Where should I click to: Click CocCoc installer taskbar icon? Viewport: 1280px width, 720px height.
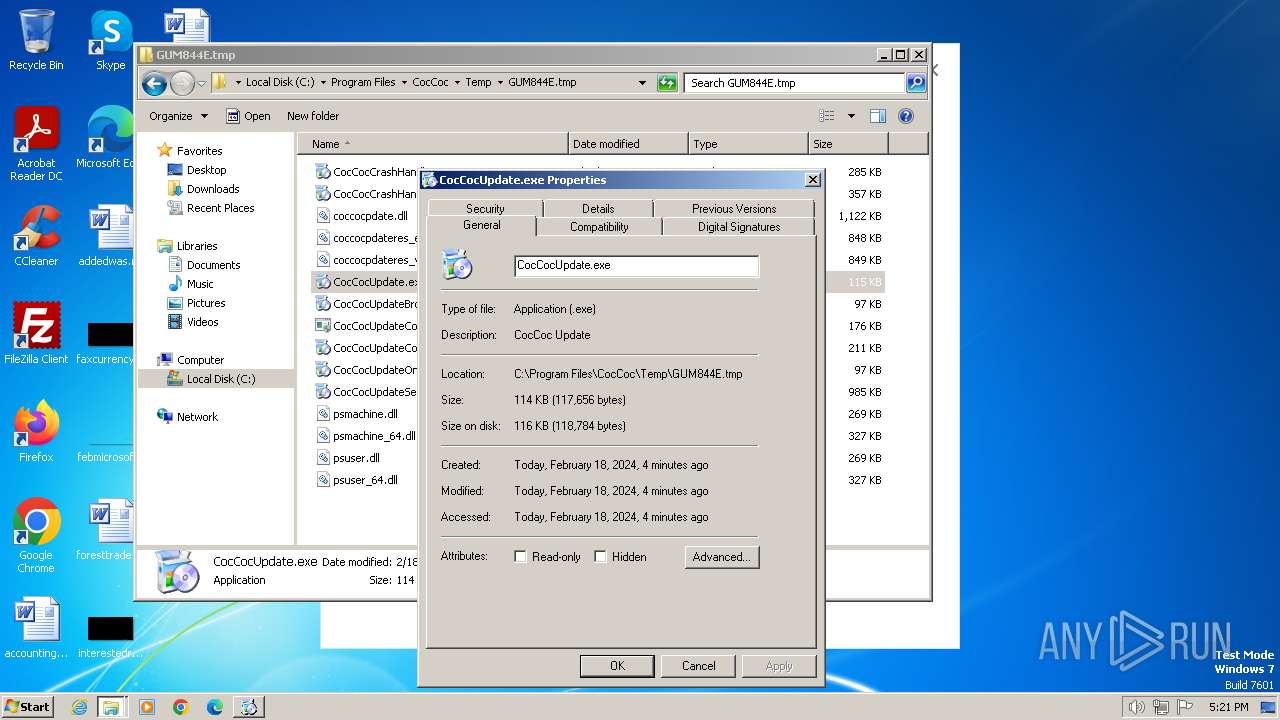pyautogui.click(x=249, y=707)
